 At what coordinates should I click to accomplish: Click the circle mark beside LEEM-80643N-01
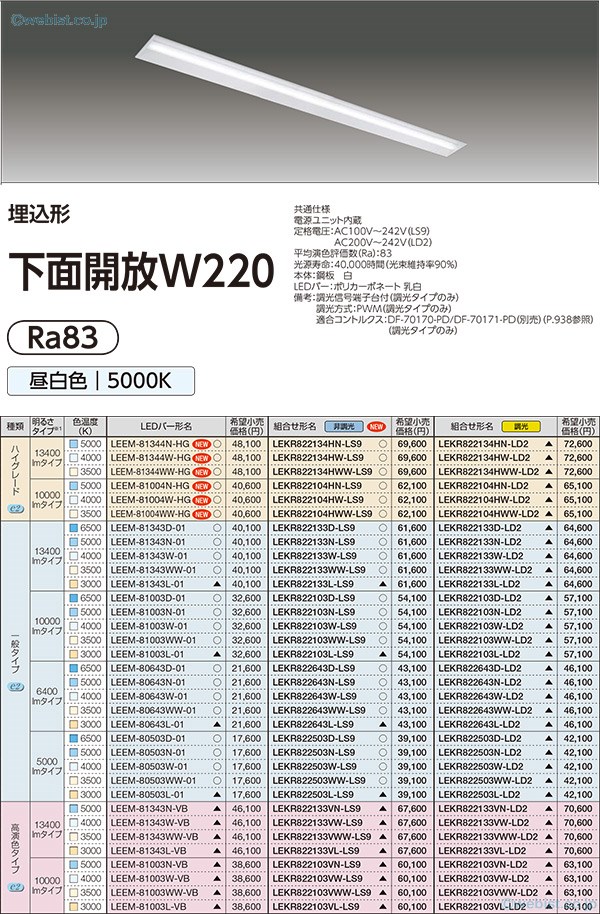217,682
